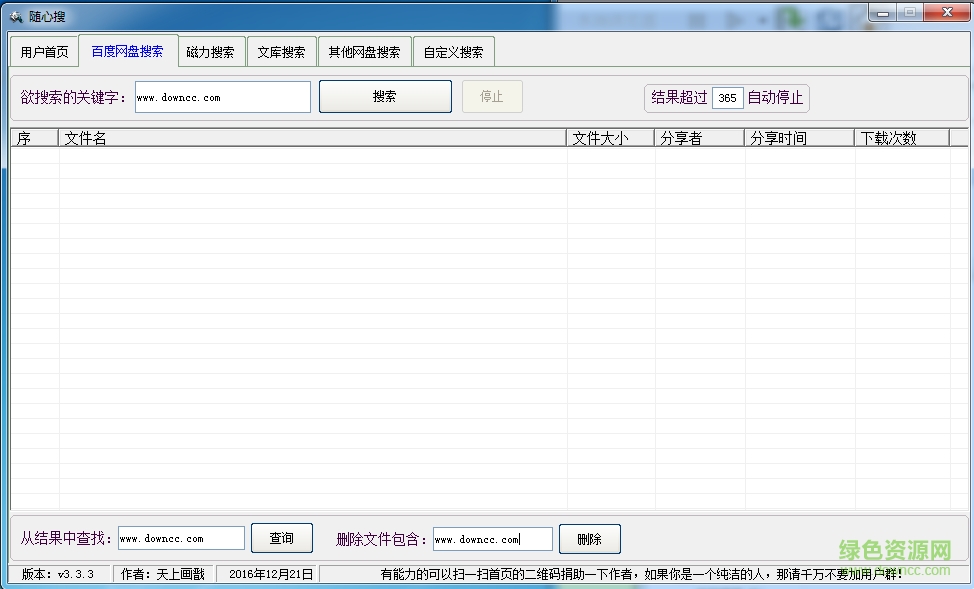Click the 绿色资源网 watermark link
The width and height of the screenshot is (974, 589).
pyautogui.click(x=897, y=551)
